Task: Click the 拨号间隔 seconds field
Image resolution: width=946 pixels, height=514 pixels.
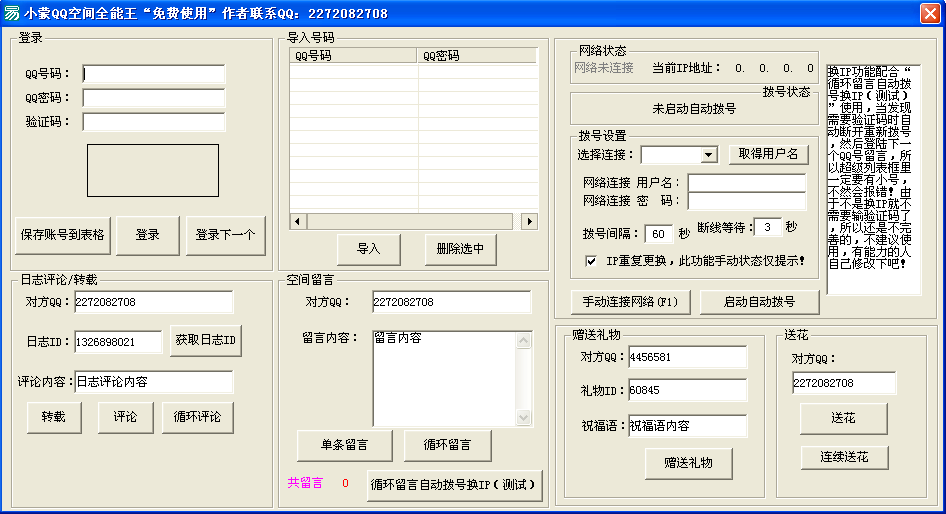Action: point(658,233)
